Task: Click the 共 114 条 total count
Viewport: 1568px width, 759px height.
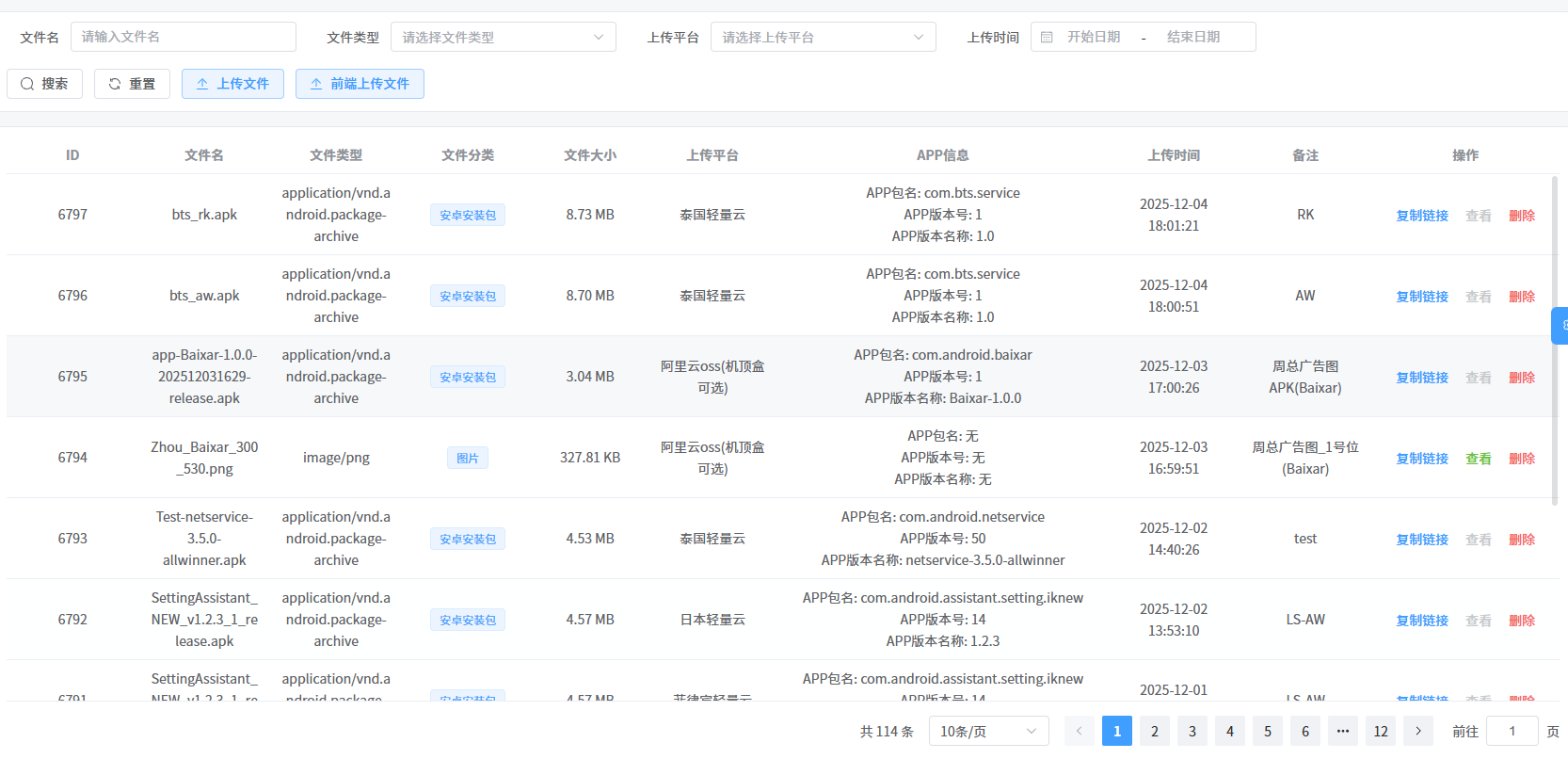Action: 887,732
